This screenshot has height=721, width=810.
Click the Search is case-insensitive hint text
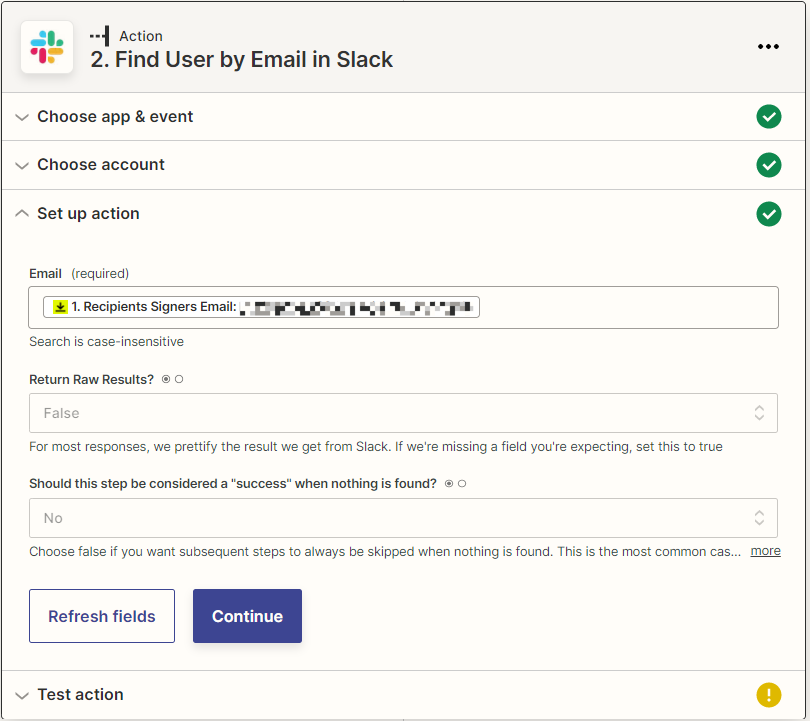(106, 342)
